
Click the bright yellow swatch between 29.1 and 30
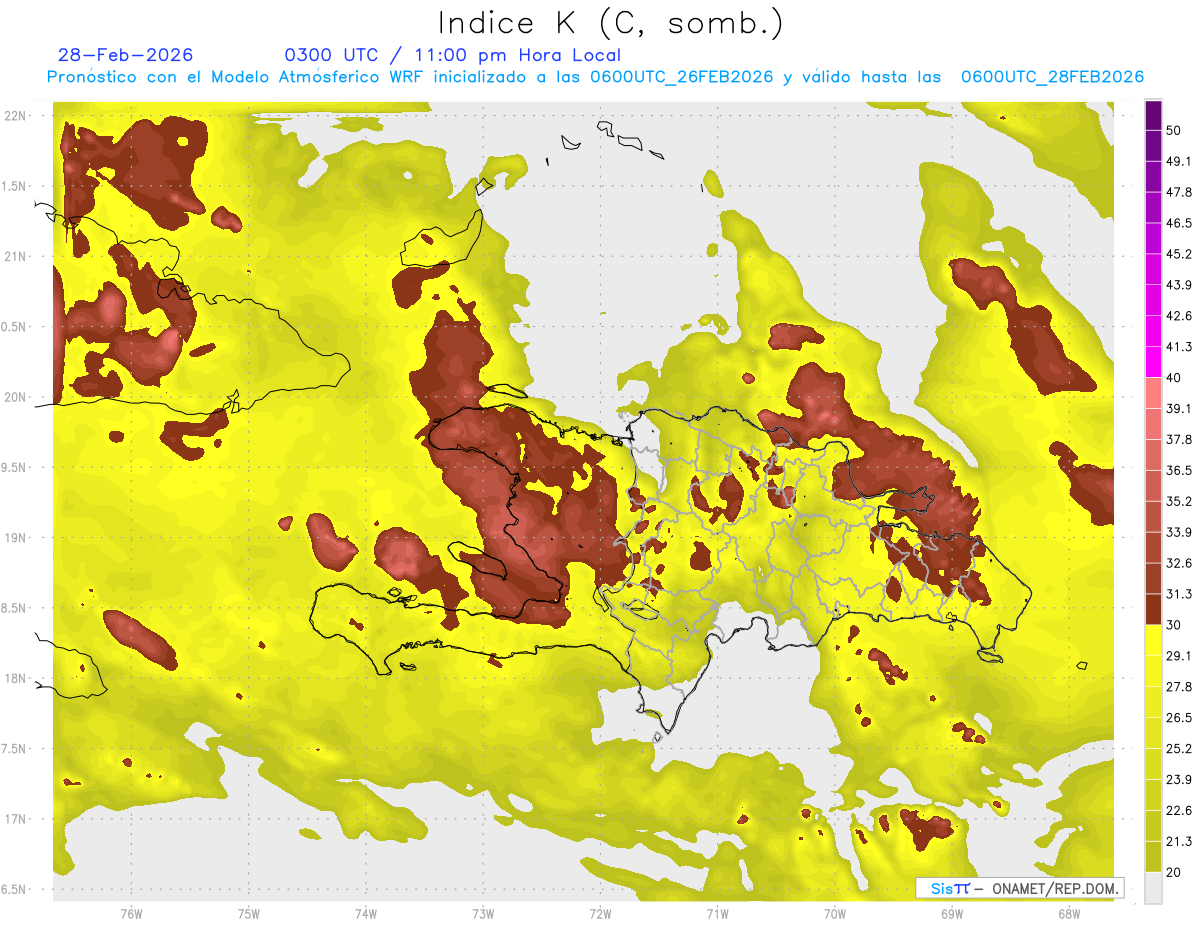[1153, 640]
